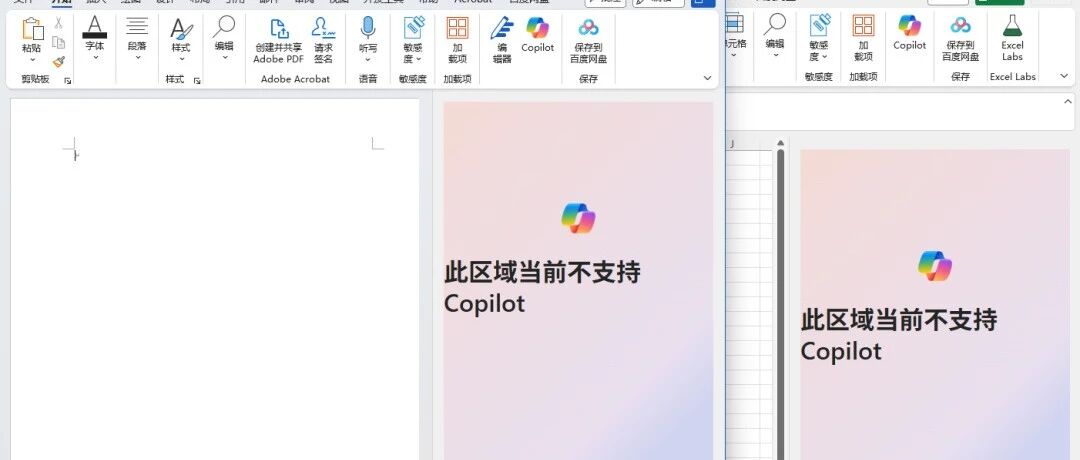The image size is (1080, 460).
Task: Open the 剪贴板 dialog launcher
Action: click(x=68, y=81)
